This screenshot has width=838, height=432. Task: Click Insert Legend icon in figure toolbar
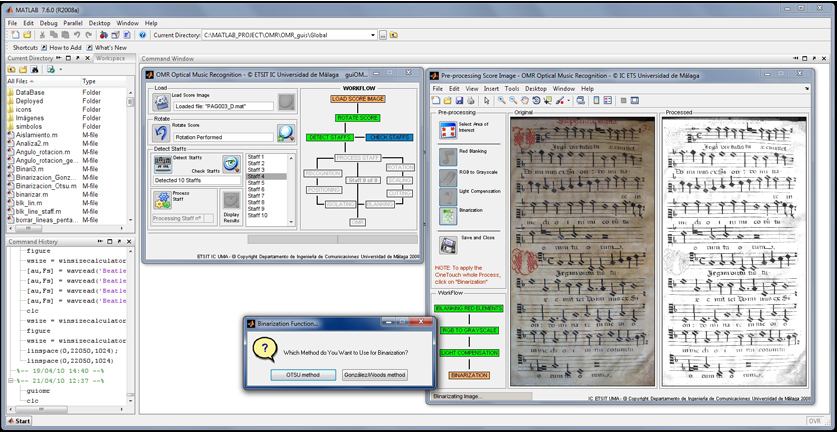pos(608,100)
